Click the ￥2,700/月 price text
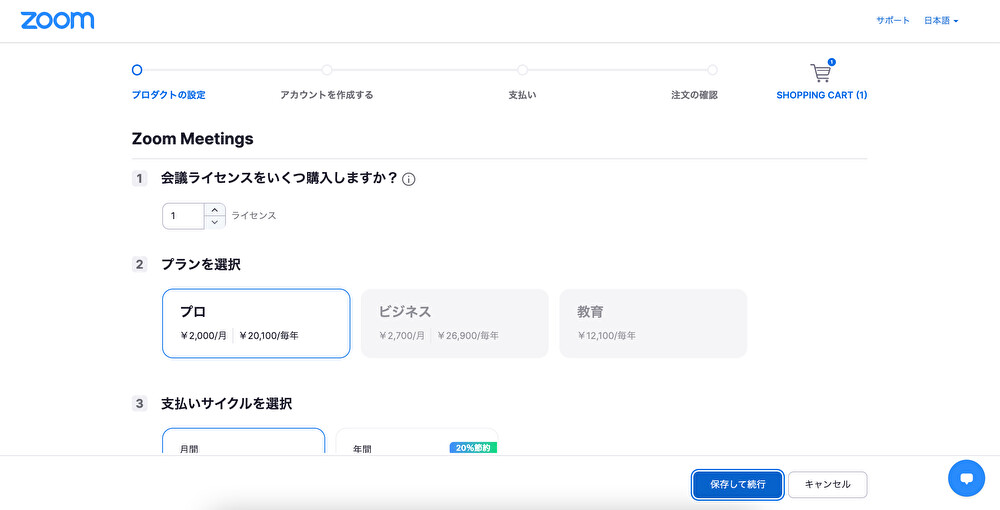Screen dimensions: 1000x510 [x=402, y=335]
